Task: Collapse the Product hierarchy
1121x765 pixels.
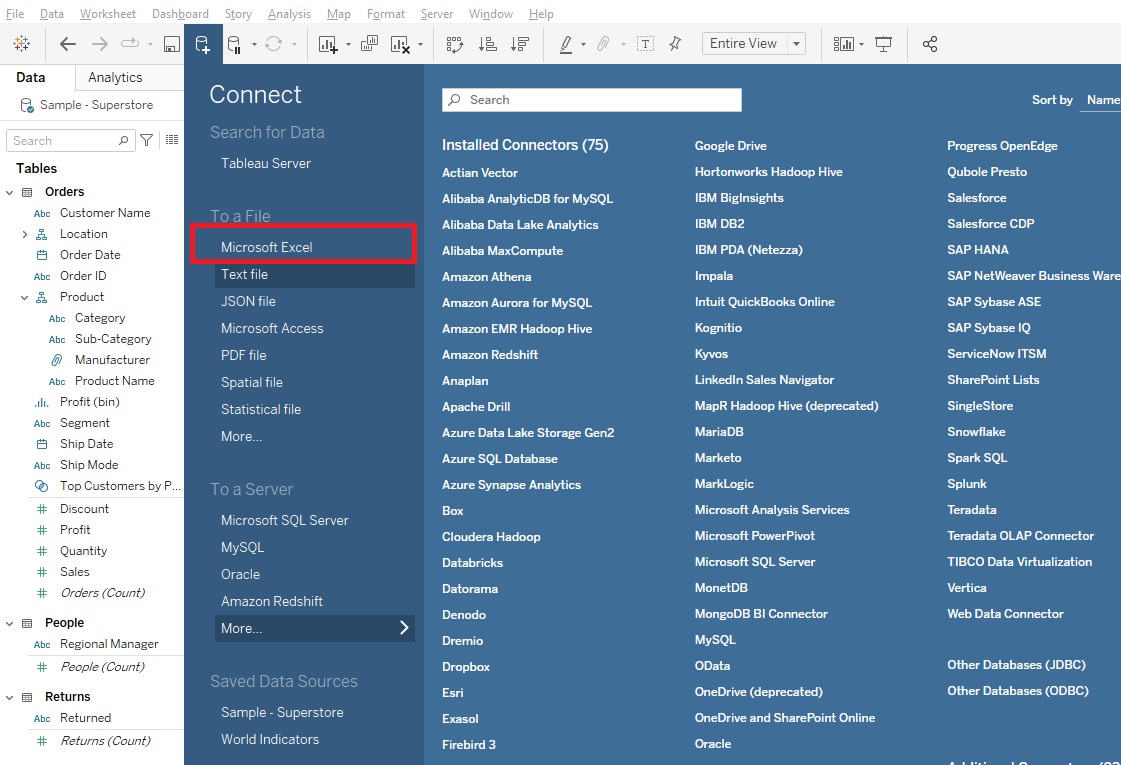Action: (x=24, y=297)
